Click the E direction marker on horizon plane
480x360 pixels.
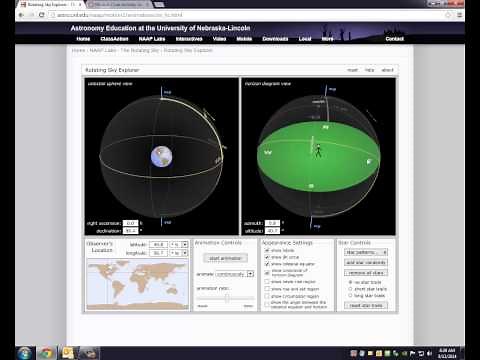(x=369, y=162)
